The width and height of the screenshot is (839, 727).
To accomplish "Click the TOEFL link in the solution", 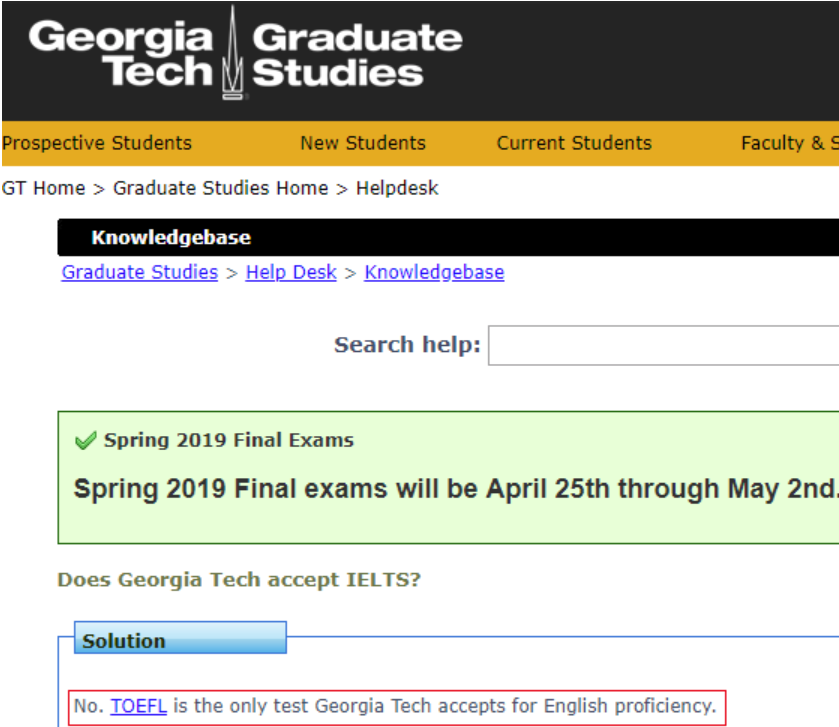I will [138, 706].
